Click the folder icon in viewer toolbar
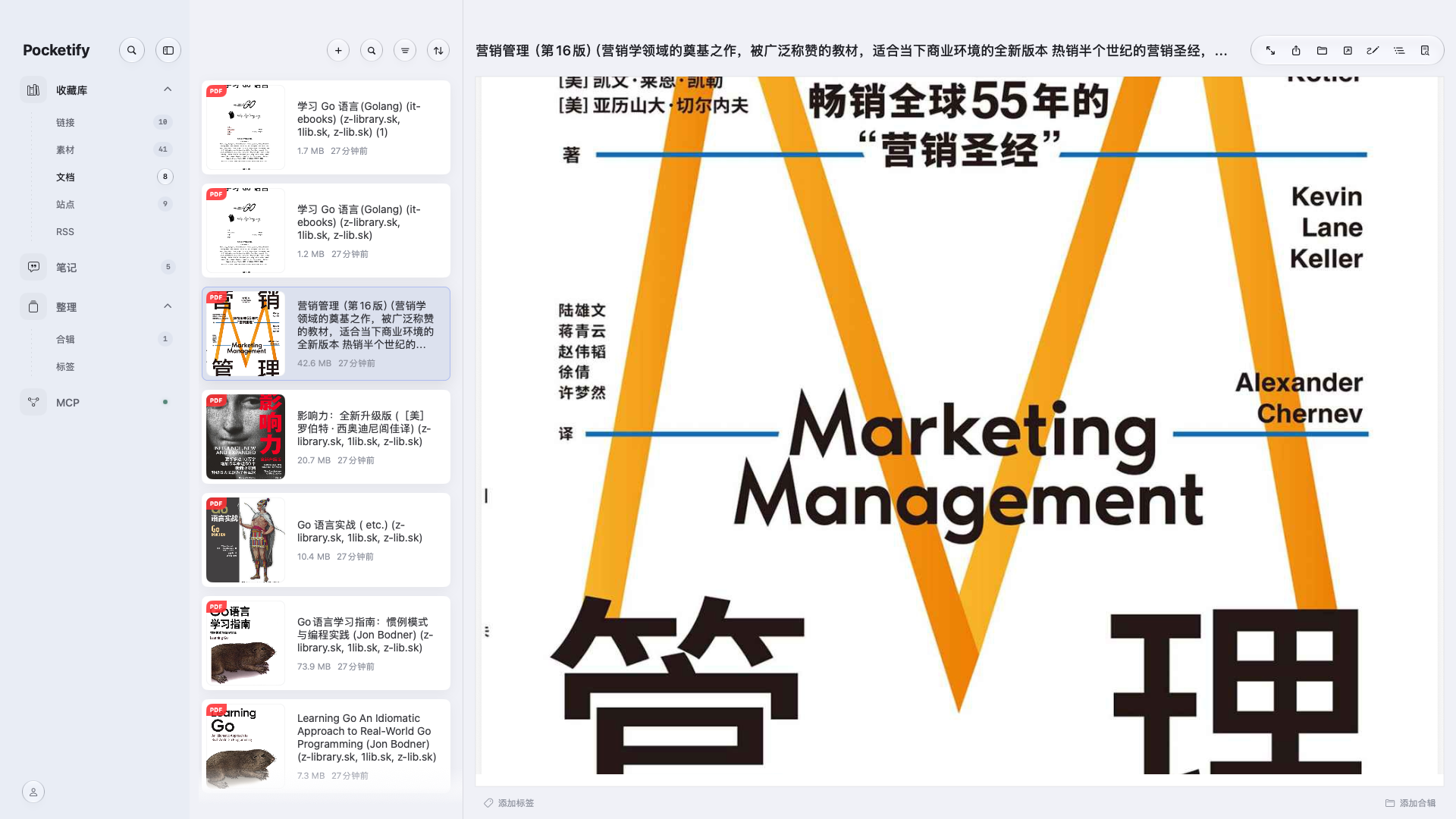Image resolution: width=1456 pixels, height=819 pixels. click(1322, 50)
